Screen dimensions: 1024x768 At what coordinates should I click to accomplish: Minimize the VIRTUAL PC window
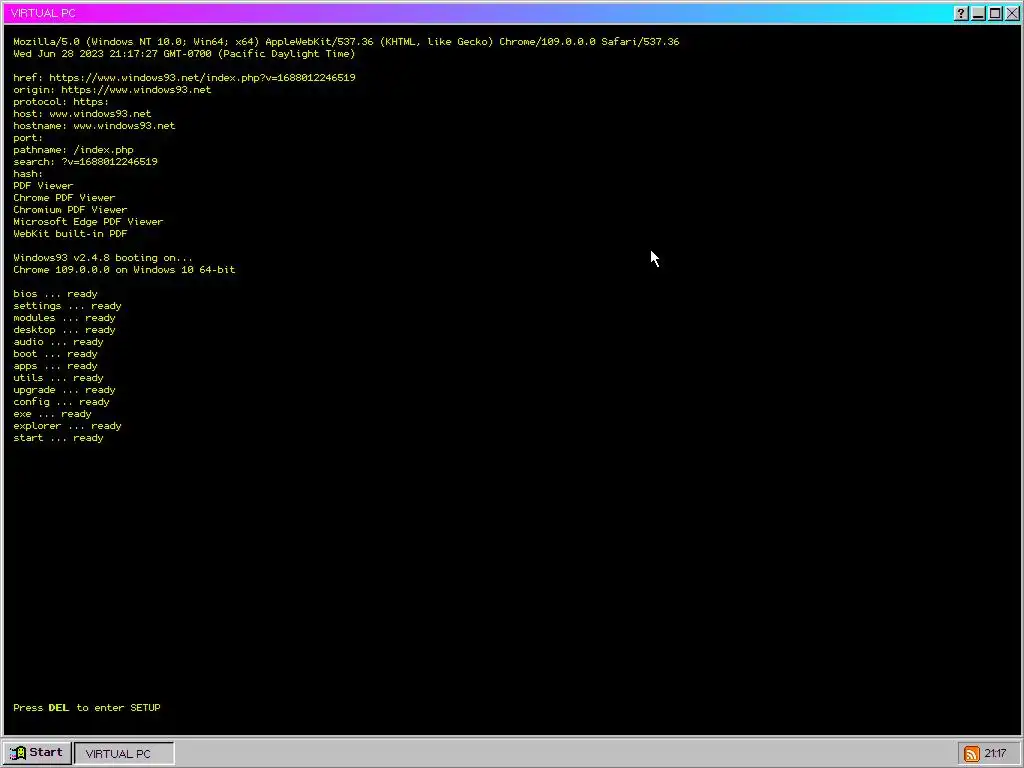coord(978,13)
